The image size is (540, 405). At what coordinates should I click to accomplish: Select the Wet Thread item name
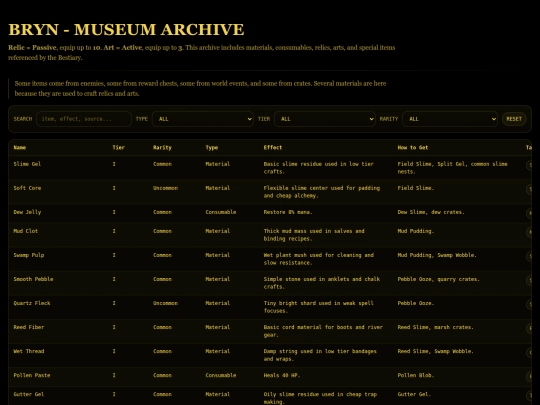(x=29, y=351)
